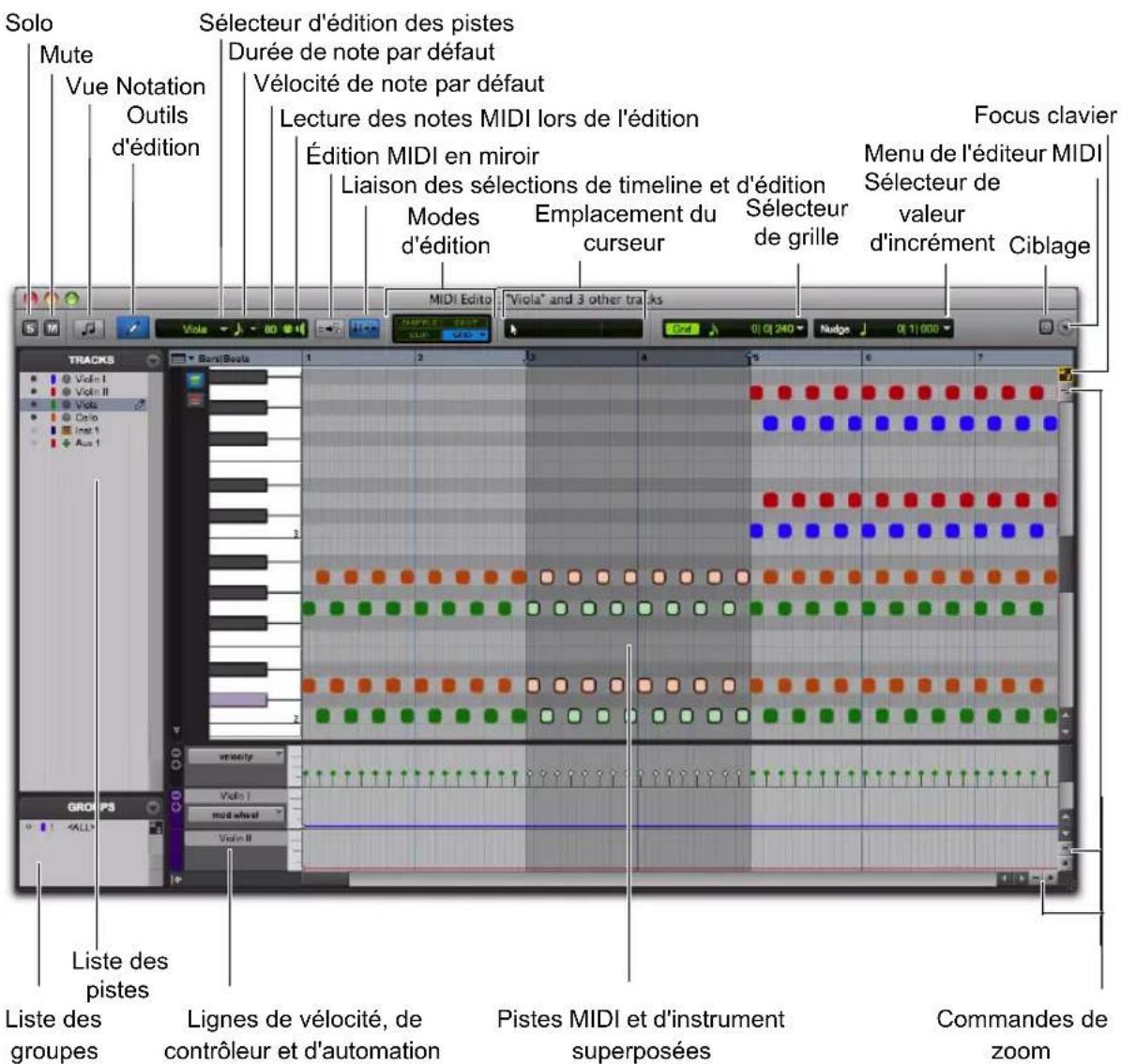
Task: Add a lane below mod wheel
Action: 175,807
